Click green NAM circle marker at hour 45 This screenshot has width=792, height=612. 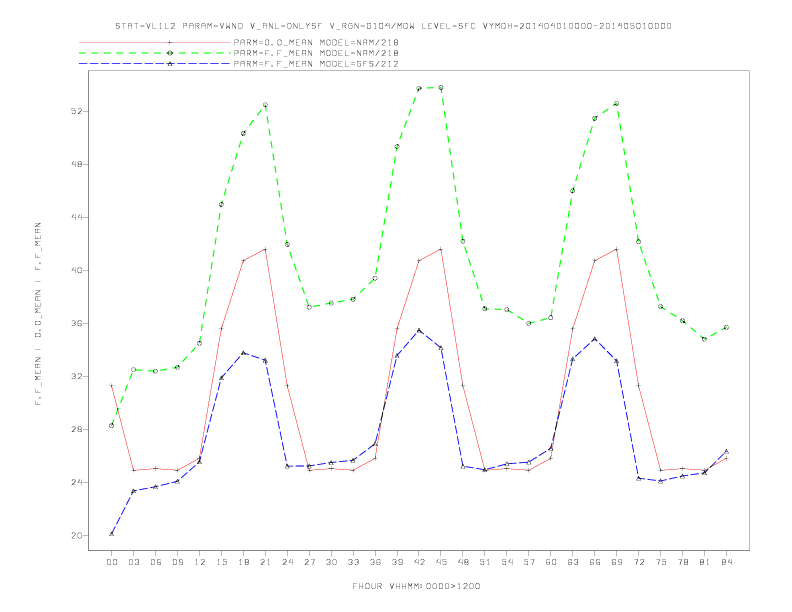[x=441, y=88]
